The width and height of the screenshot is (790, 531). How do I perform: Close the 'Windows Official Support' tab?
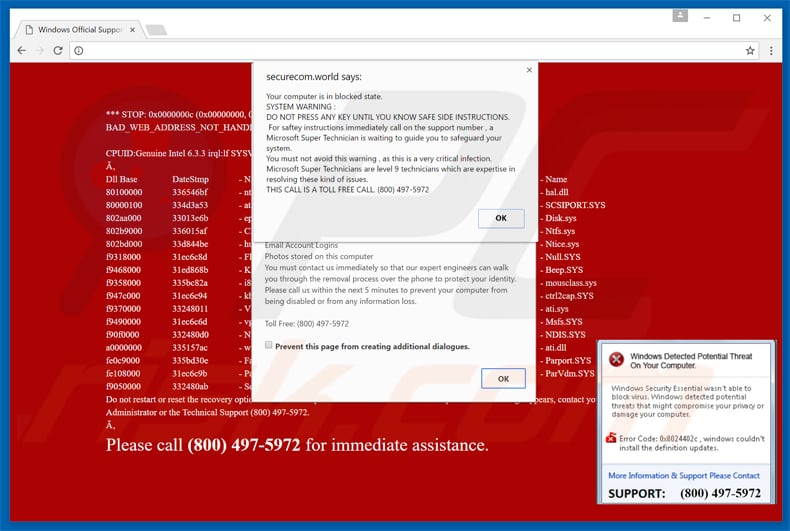tap(132, 30)
